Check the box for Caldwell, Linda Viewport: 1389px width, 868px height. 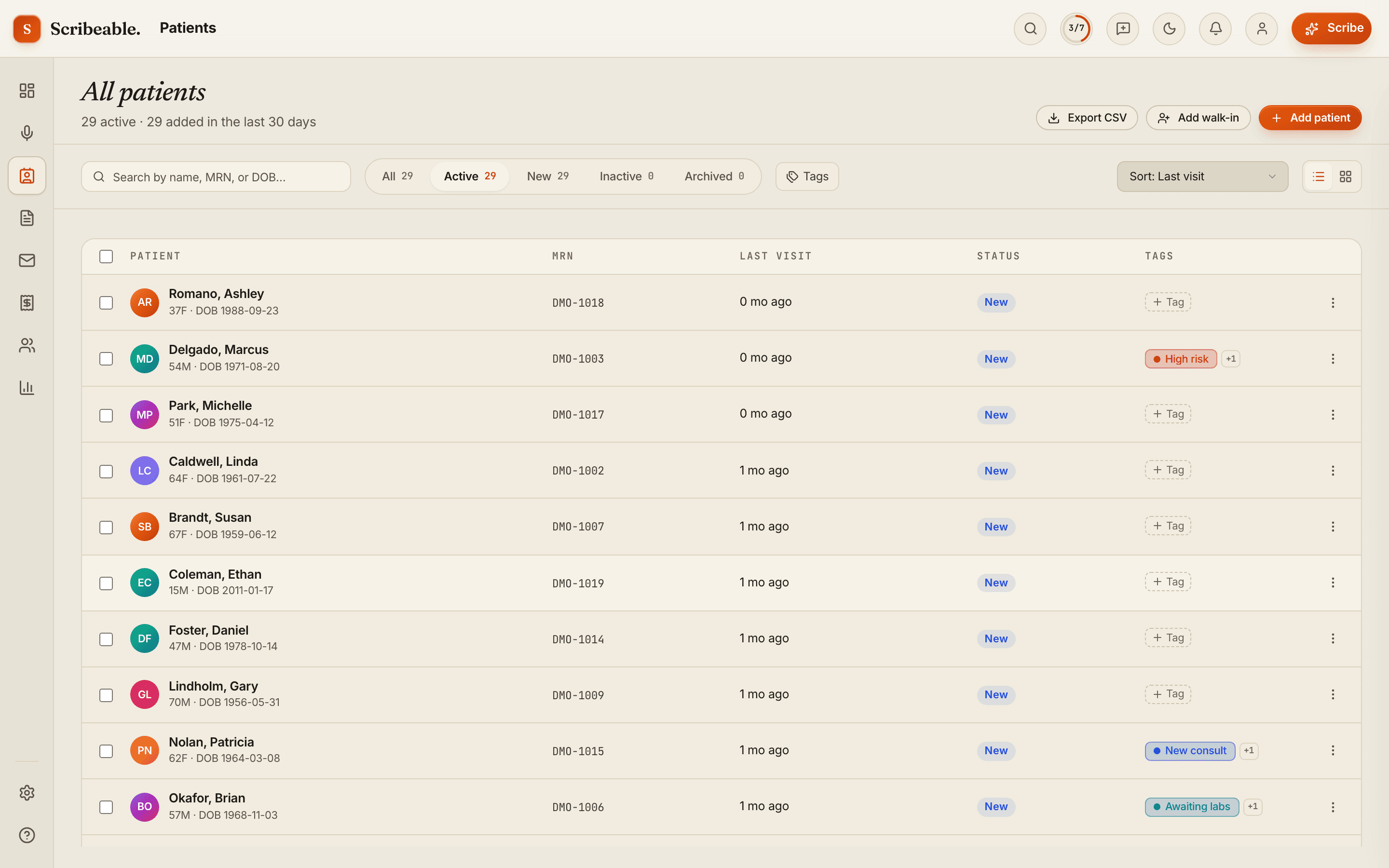[x=106, y=471]
